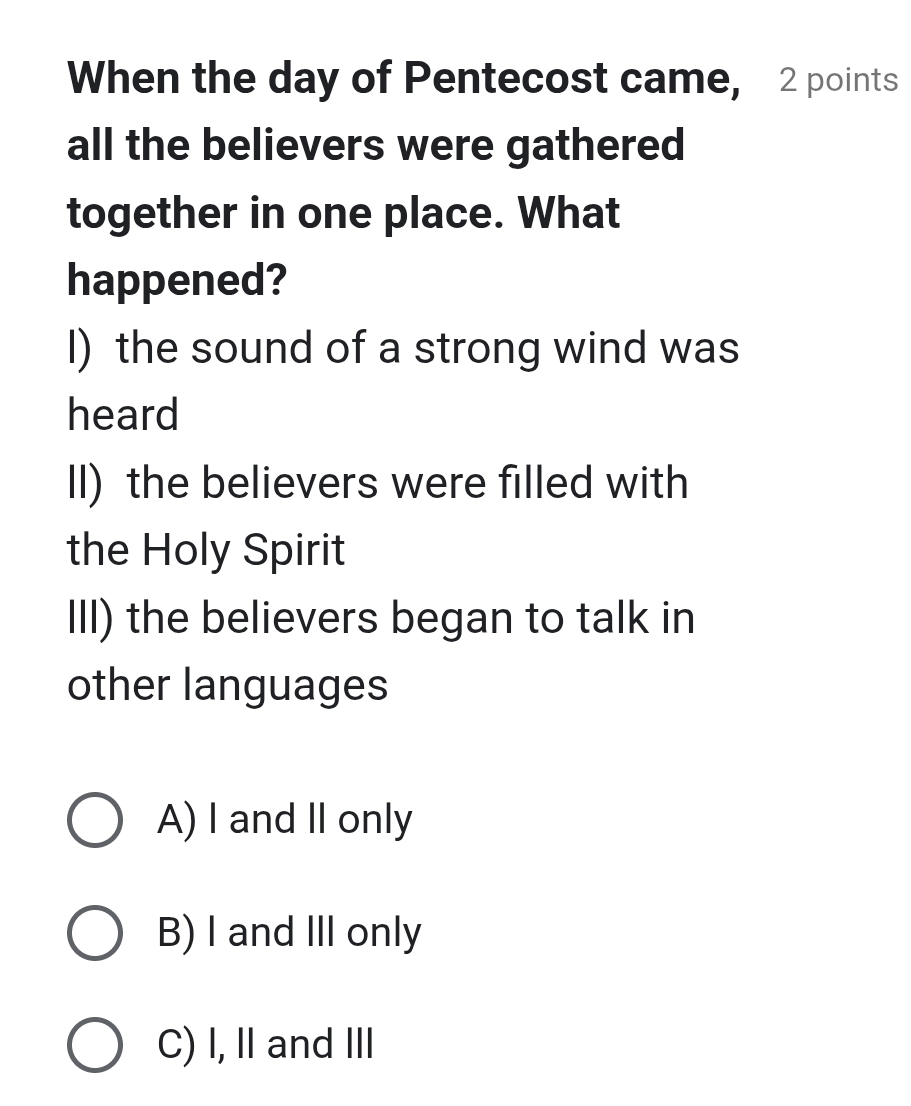Choose the radio circle beside option B
The width and height of the screenshot is (911, 1106).
[95, 934]
